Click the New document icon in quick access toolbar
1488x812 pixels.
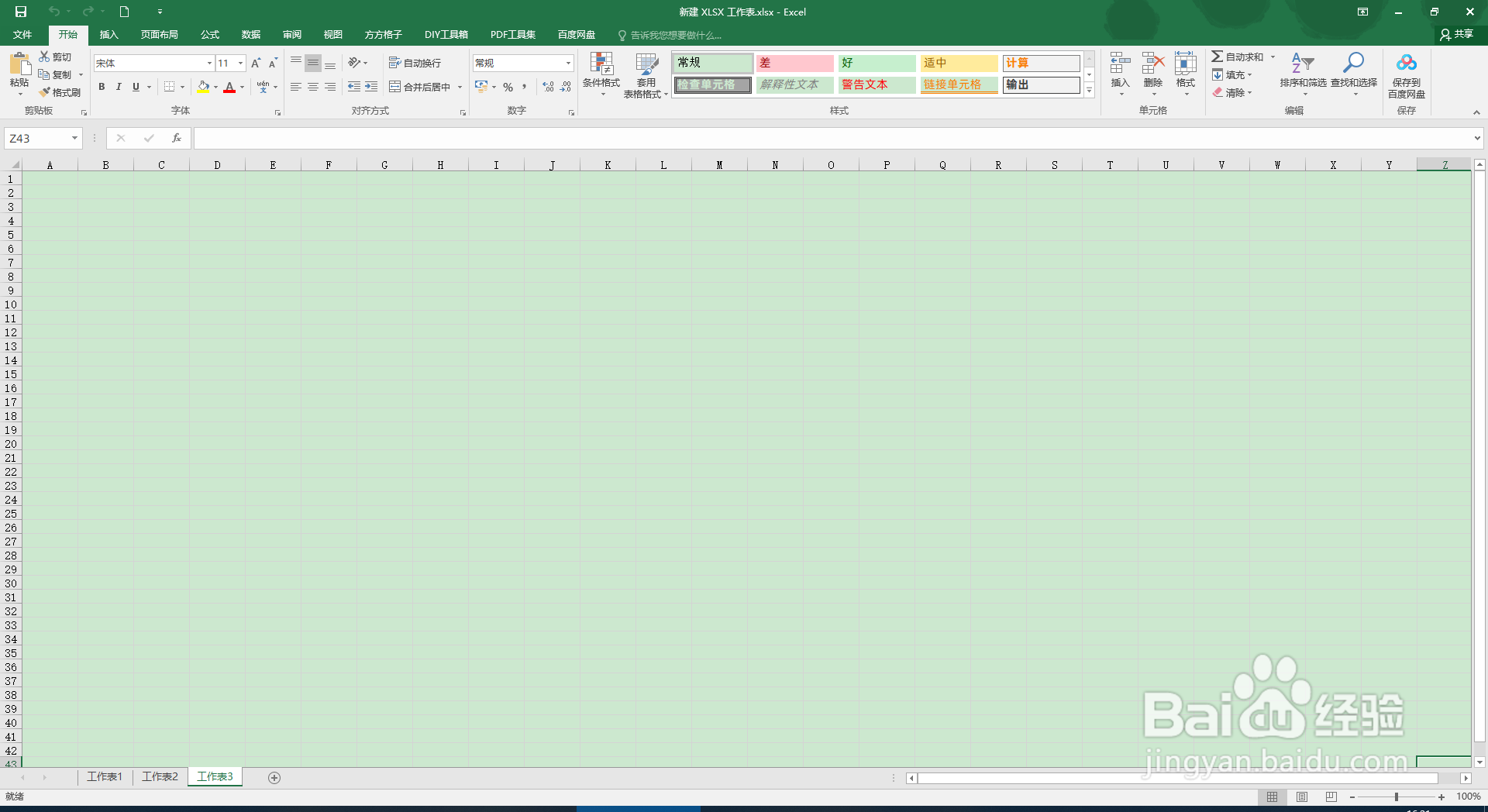124,12
